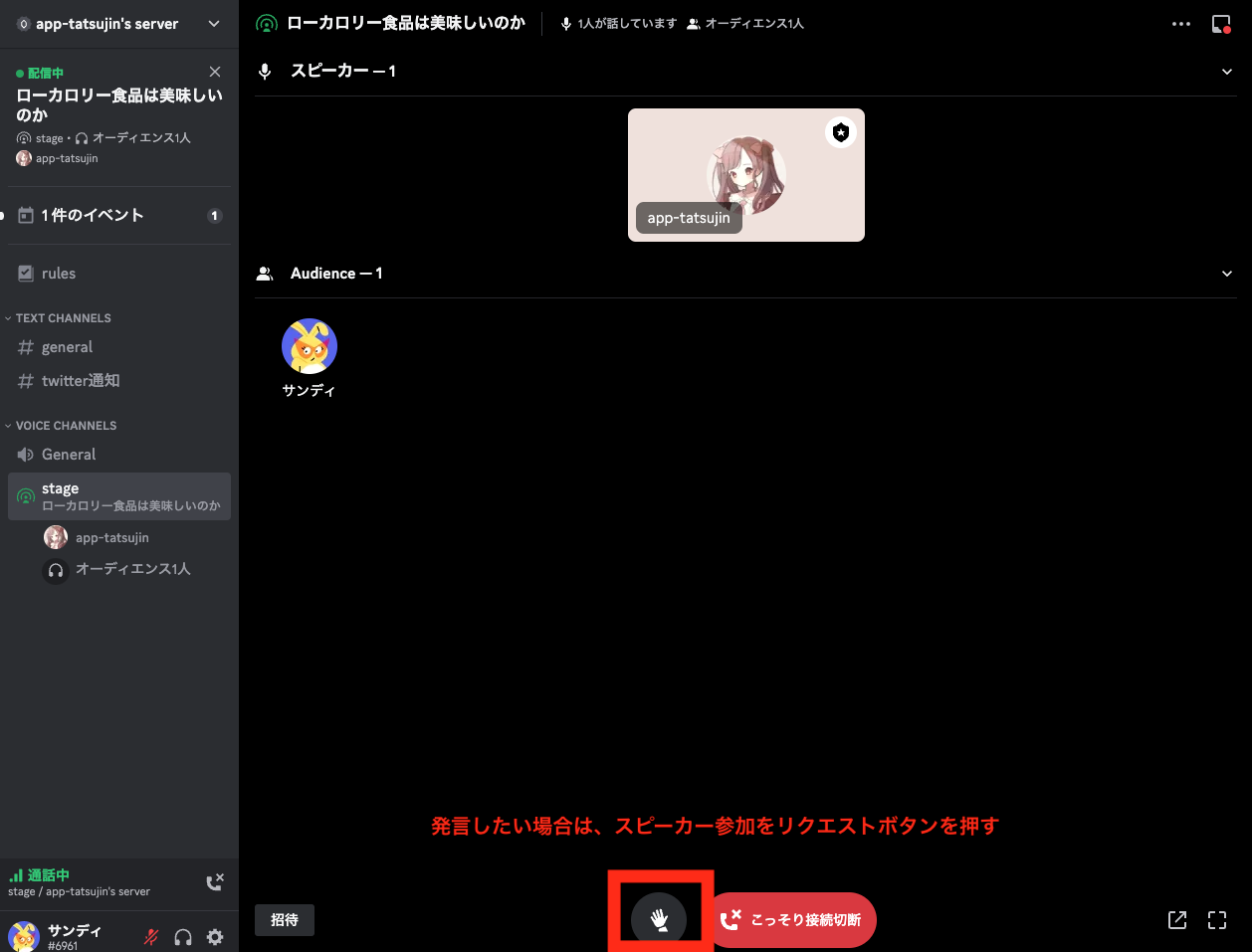
Task: Click the green 通話中 connection strength bars
Action: [x=18, y=874]
